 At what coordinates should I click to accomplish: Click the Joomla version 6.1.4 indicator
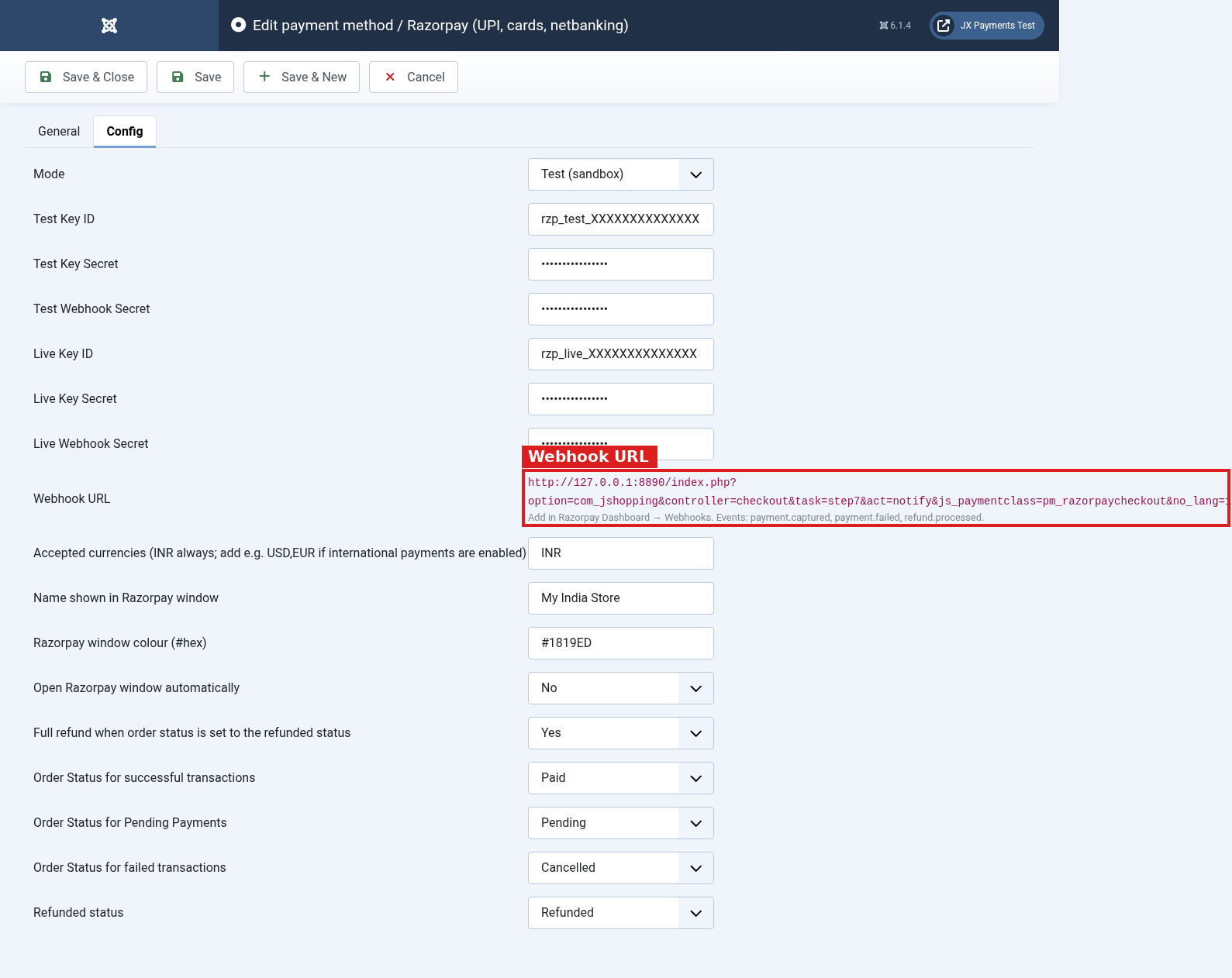pos(895,26)
